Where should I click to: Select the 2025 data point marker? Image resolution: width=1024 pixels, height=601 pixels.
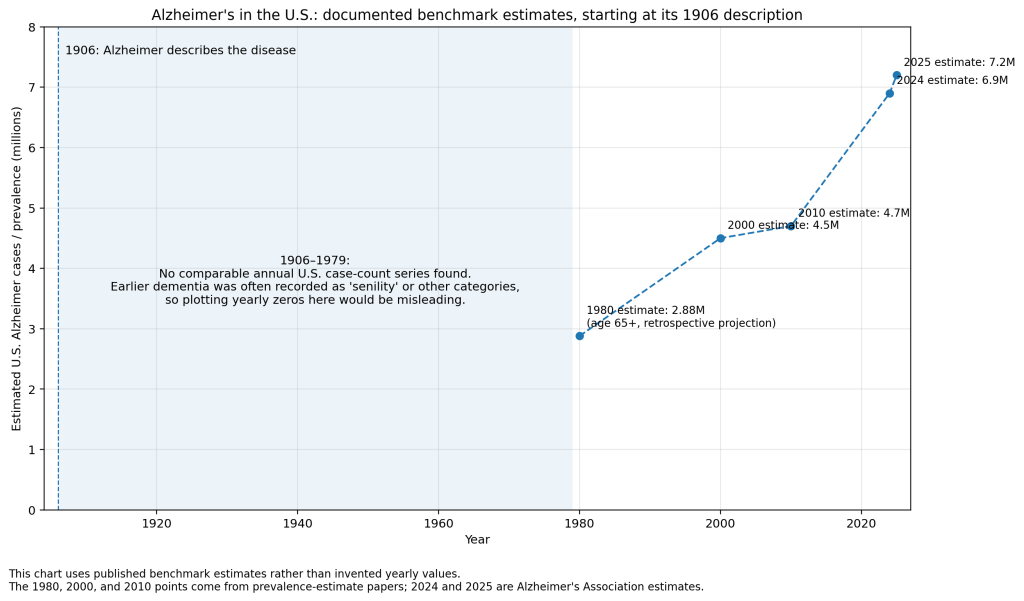click(x=897, y=75)
